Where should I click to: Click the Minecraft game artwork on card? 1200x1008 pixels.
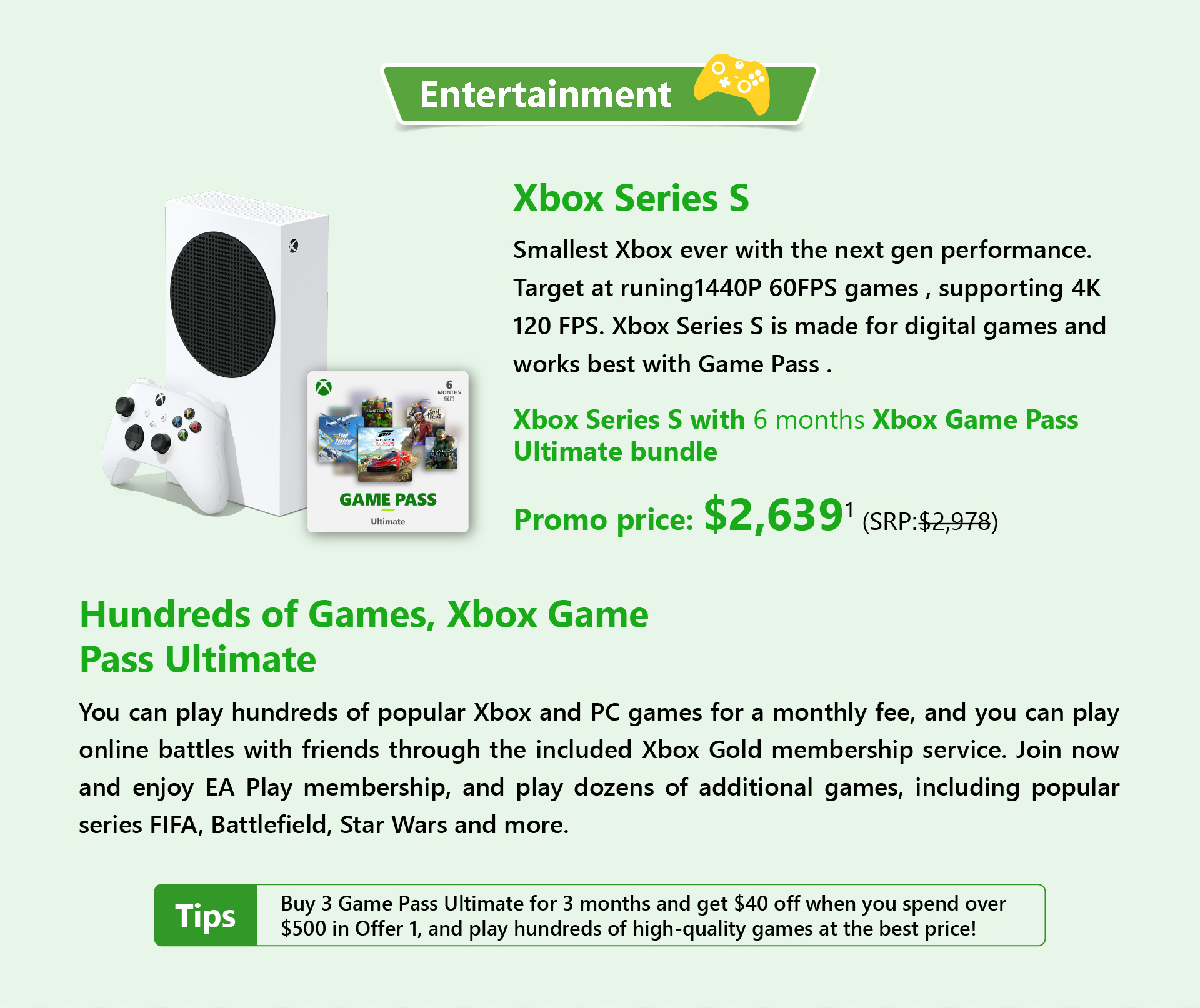coord(377,412)
